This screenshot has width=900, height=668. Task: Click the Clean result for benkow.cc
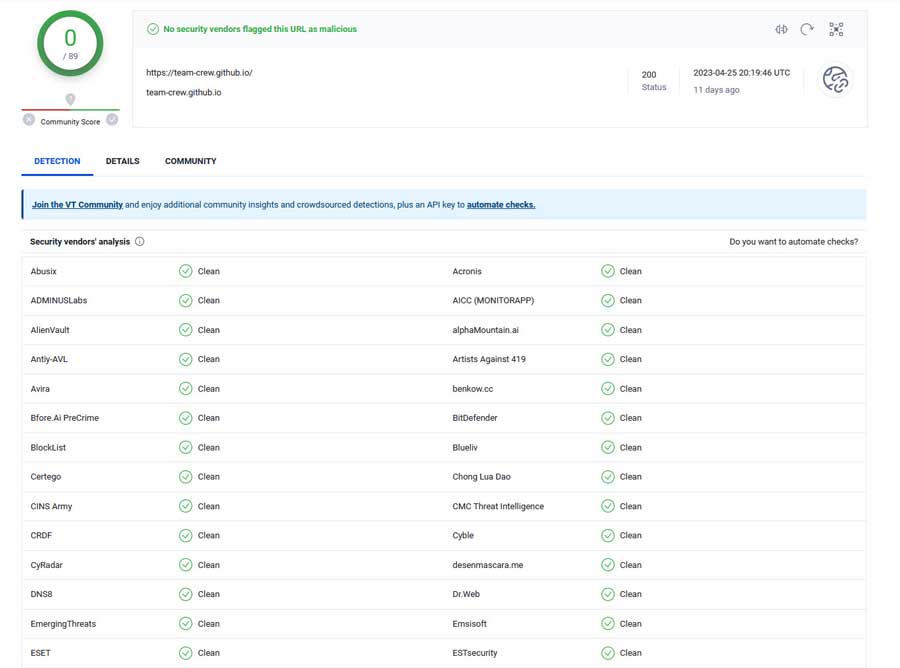(x=631, y=389)
